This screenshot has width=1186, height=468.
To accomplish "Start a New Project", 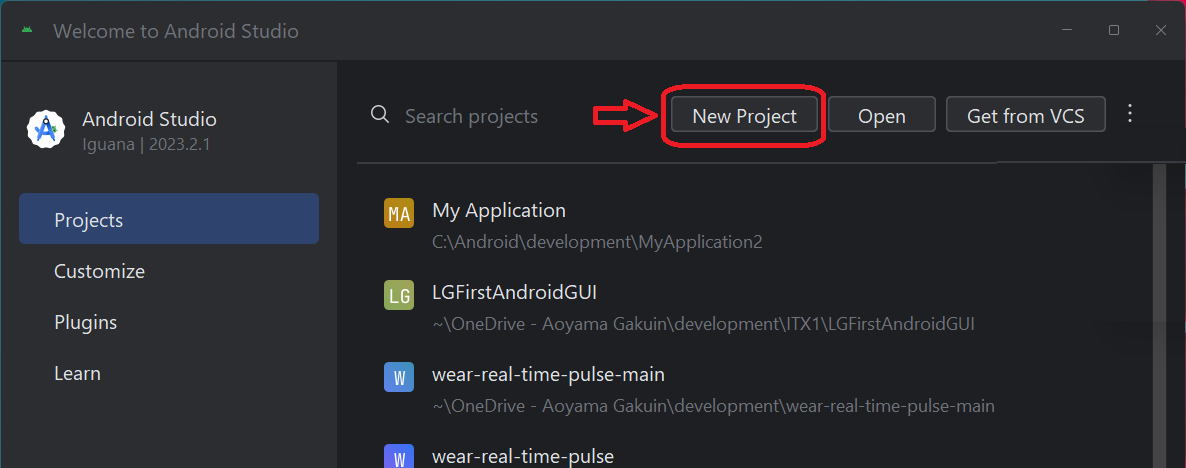I will (x=744, y=116).
